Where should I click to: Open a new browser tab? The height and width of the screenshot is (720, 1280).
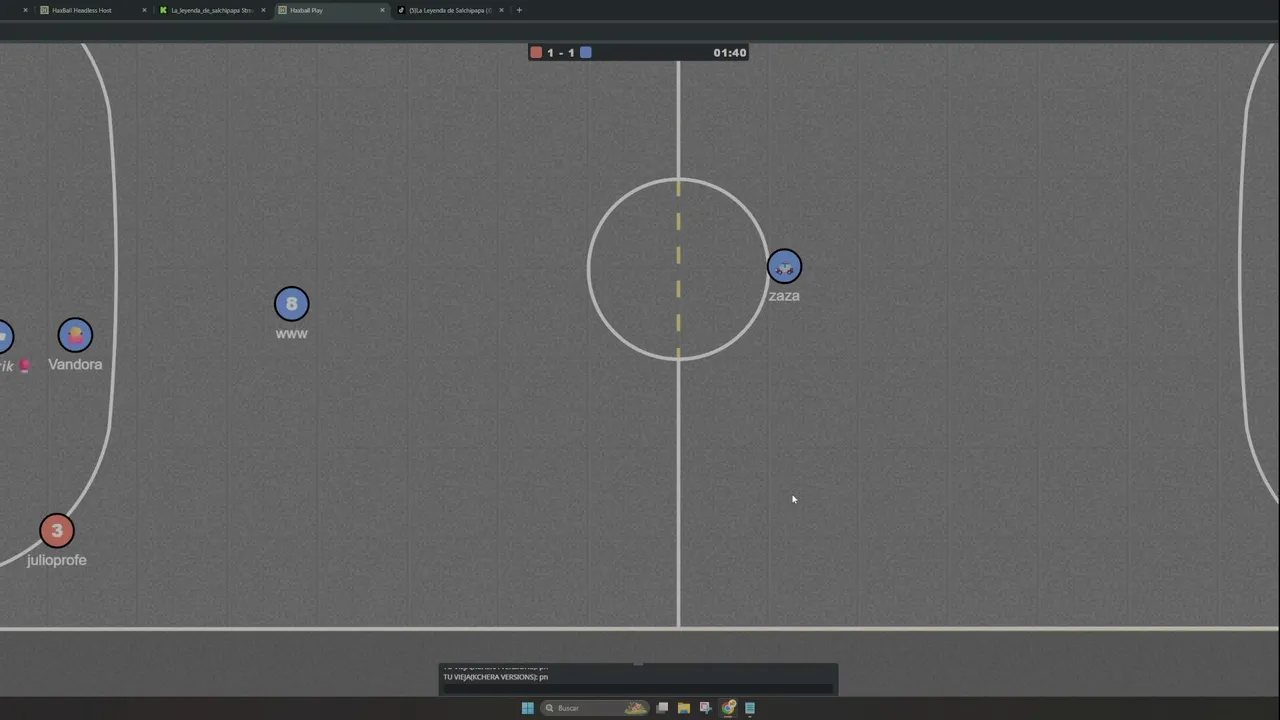pyautogui.click(x=519, y=10)
